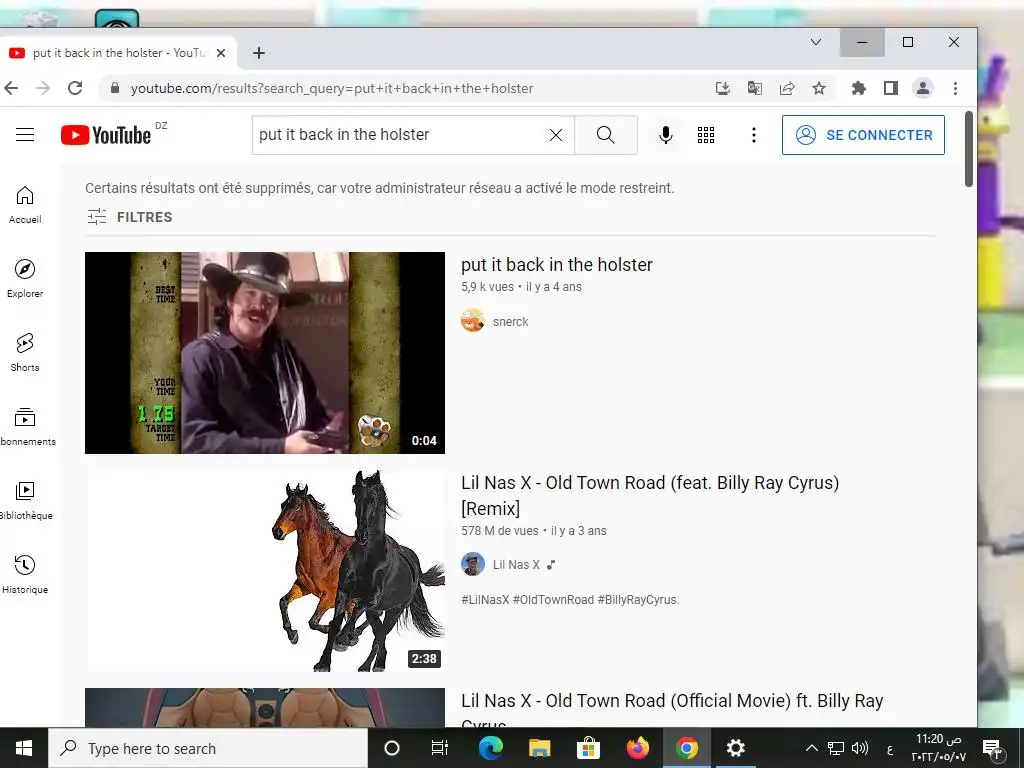Open Cortana circle on the taskbar
The height and width of the screenshot is (768, 1024).
click(x=392, y=748)
